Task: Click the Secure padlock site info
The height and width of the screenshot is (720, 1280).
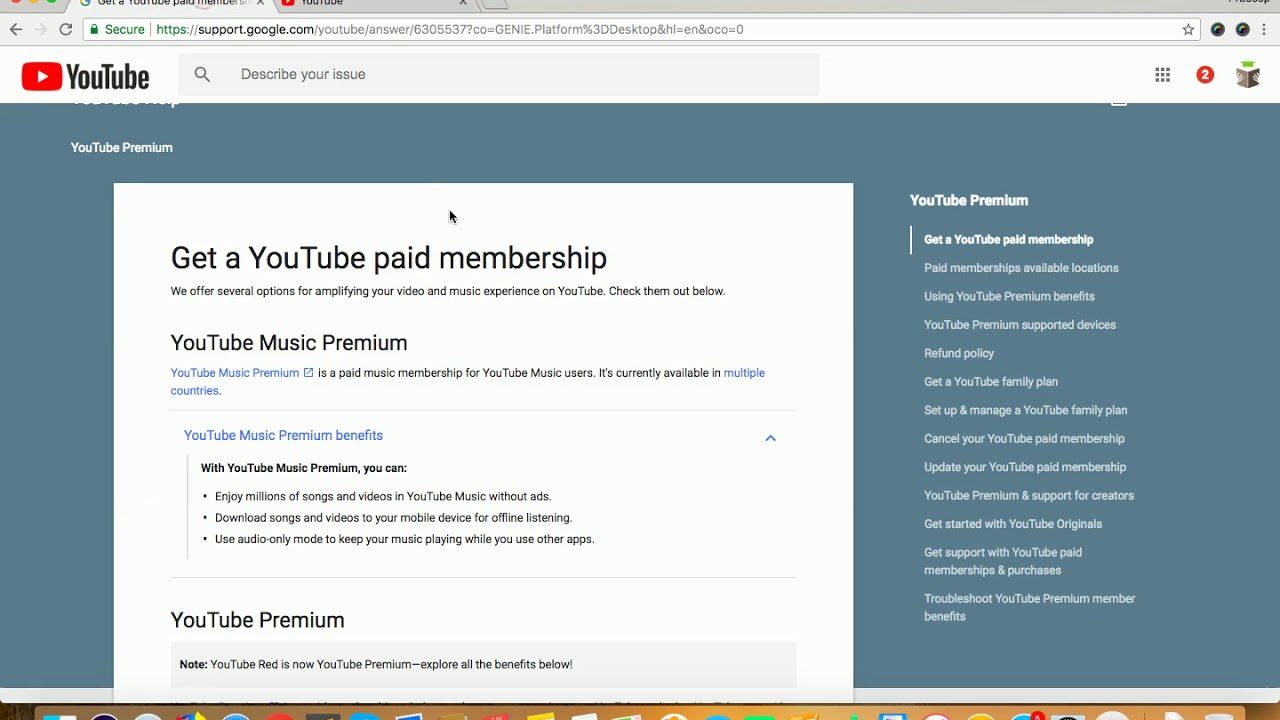Action: (116, 29)
